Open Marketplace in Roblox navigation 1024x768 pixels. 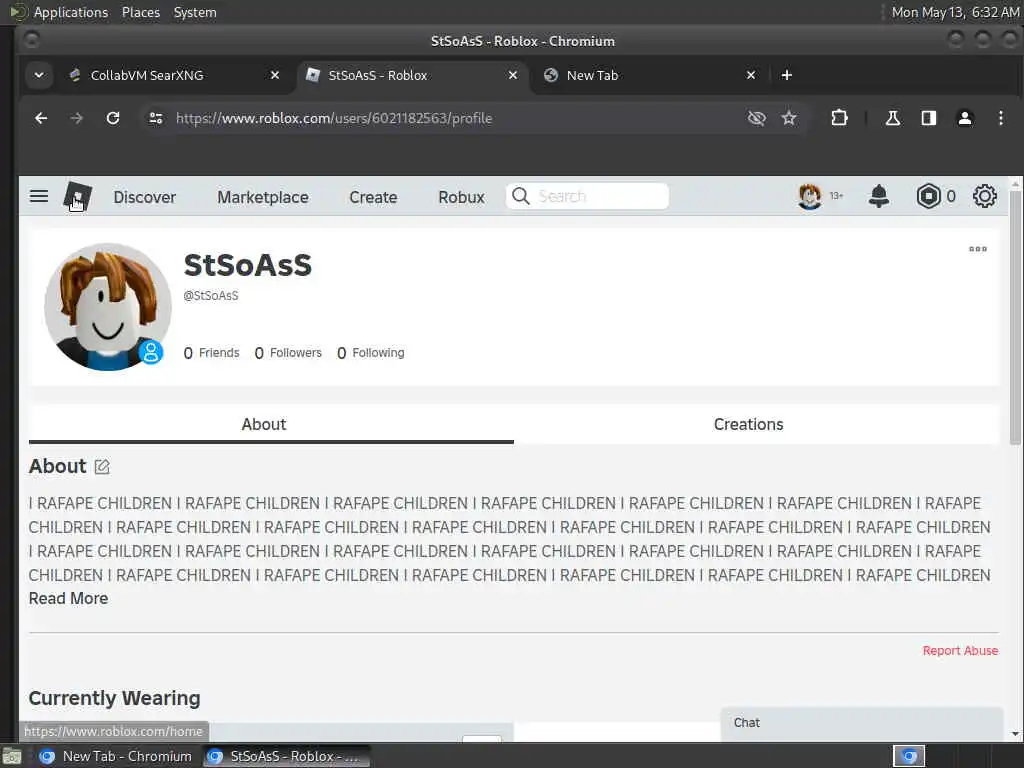tap(263, 197)
